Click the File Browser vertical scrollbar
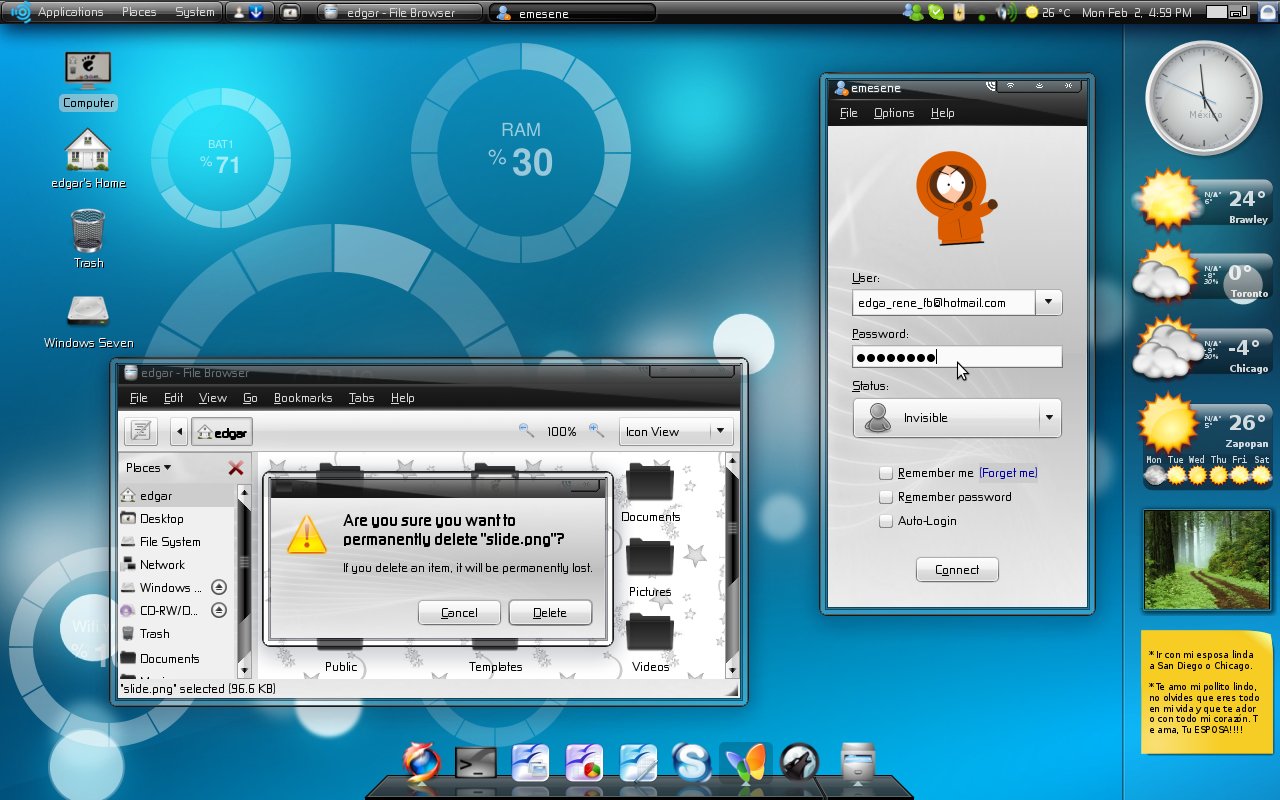This screenshot has width=1280, height=800. click(x=732, y=565)
